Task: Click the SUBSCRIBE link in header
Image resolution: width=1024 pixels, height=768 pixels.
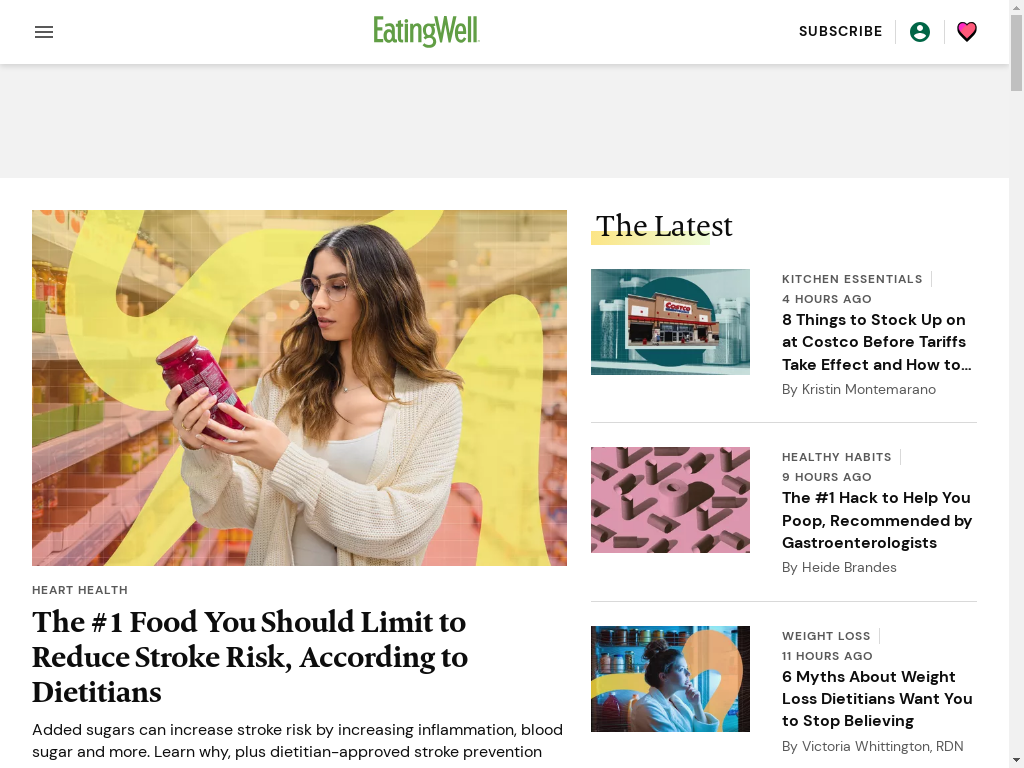Action: (840, 31)
